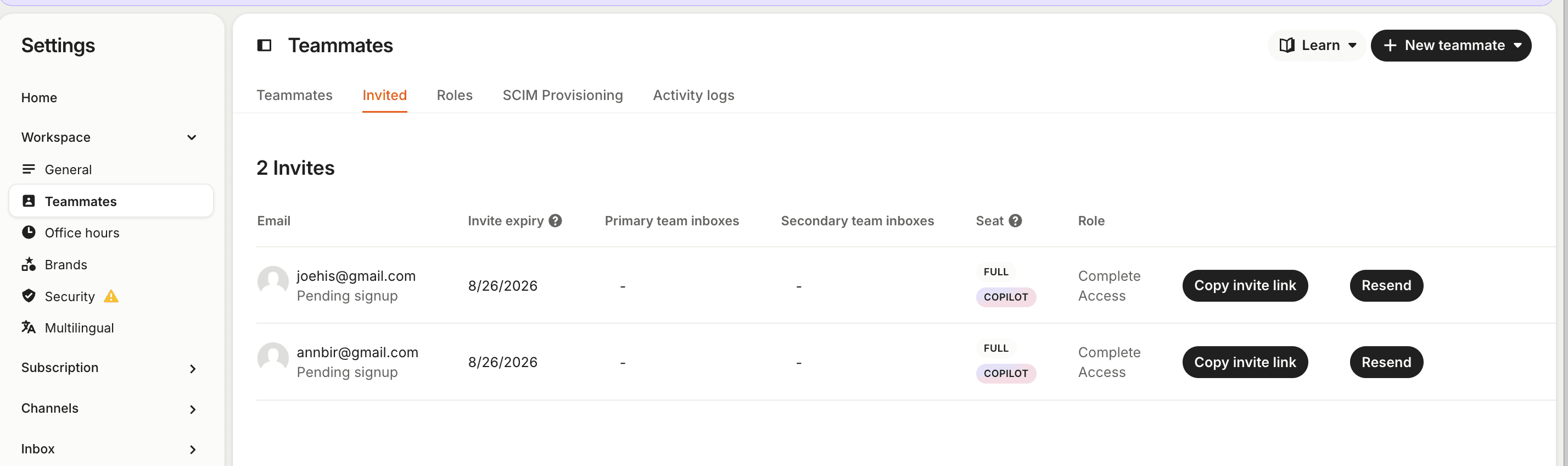This screenshot has width=1568, height=466.
Task: Open the Invite expiry help icon
Action: coord(555,220)
